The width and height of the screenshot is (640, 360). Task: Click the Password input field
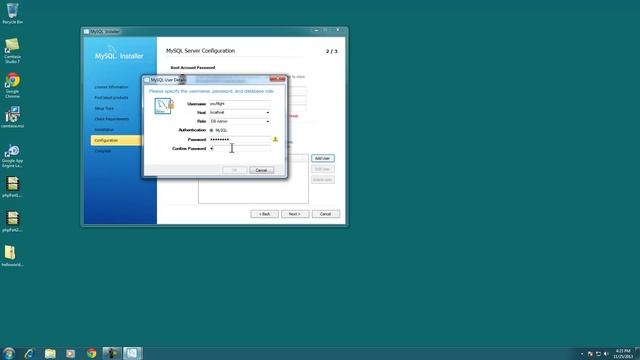[240, 140]
